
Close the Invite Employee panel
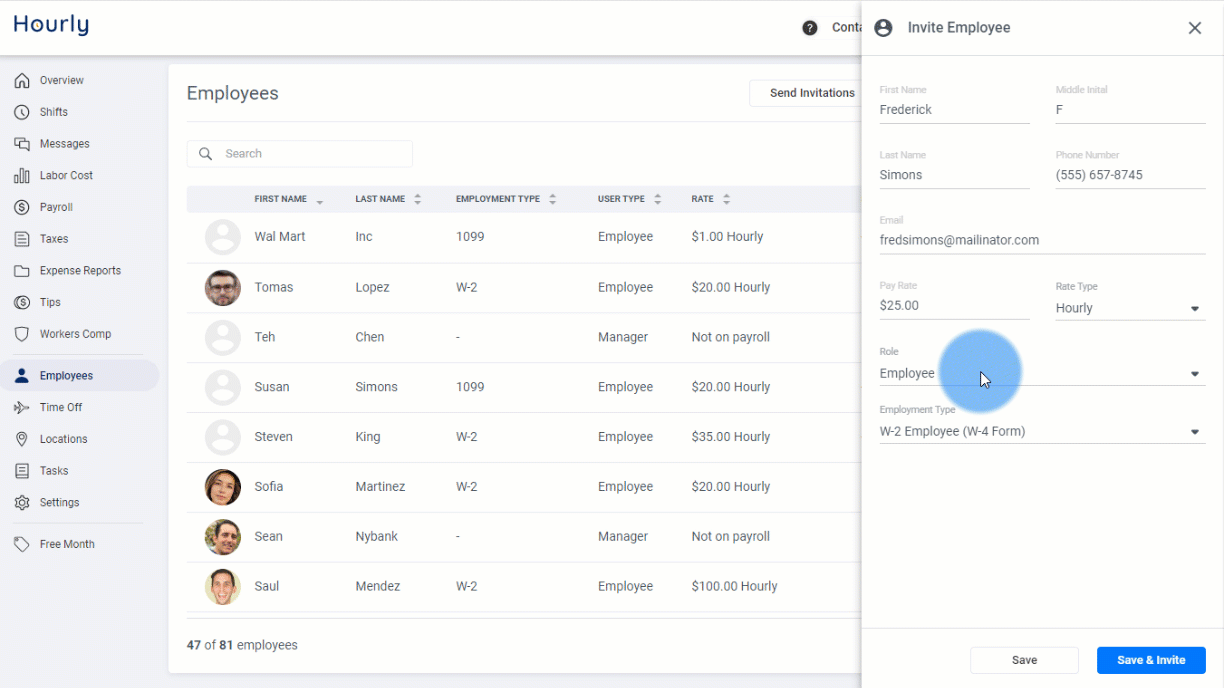coord(1195,28)
